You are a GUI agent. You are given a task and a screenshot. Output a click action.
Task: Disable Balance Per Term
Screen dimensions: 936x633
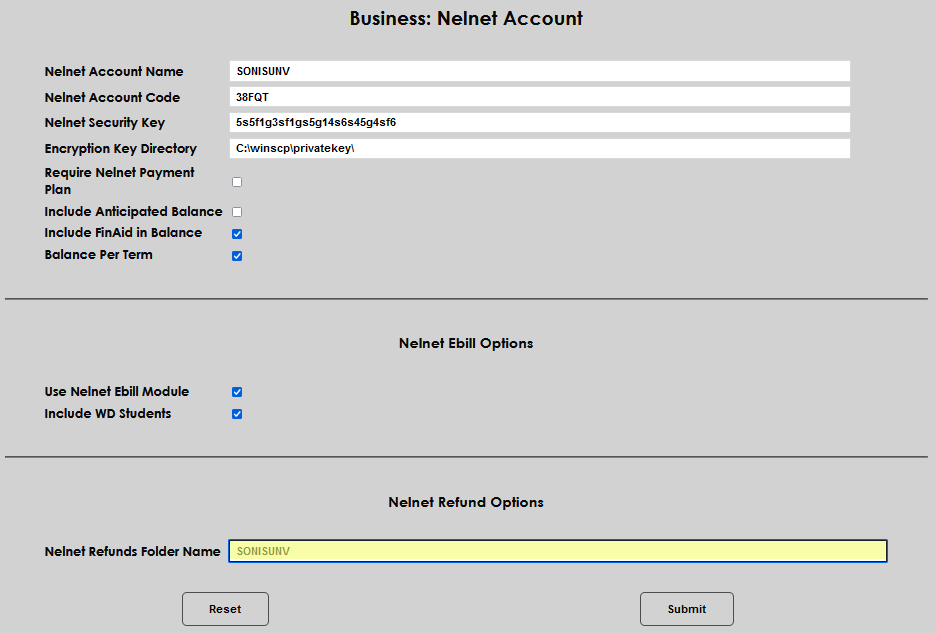(236, 255)
